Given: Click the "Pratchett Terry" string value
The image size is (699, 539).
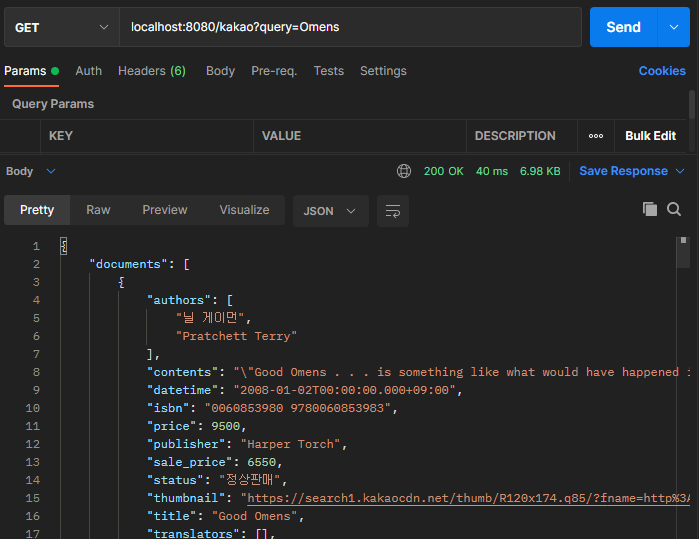Looking at the screenshot, I should pos(236,336).
